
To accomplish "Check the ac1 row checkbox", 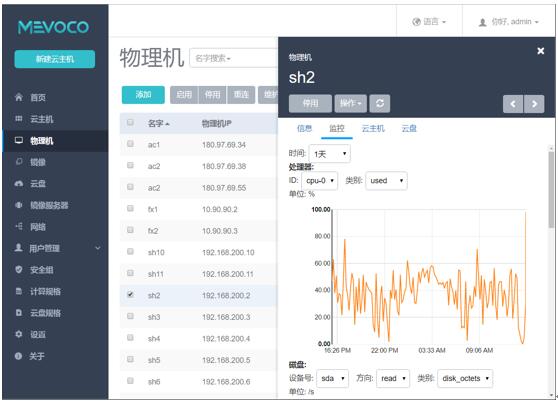I will tap(130, 143).
